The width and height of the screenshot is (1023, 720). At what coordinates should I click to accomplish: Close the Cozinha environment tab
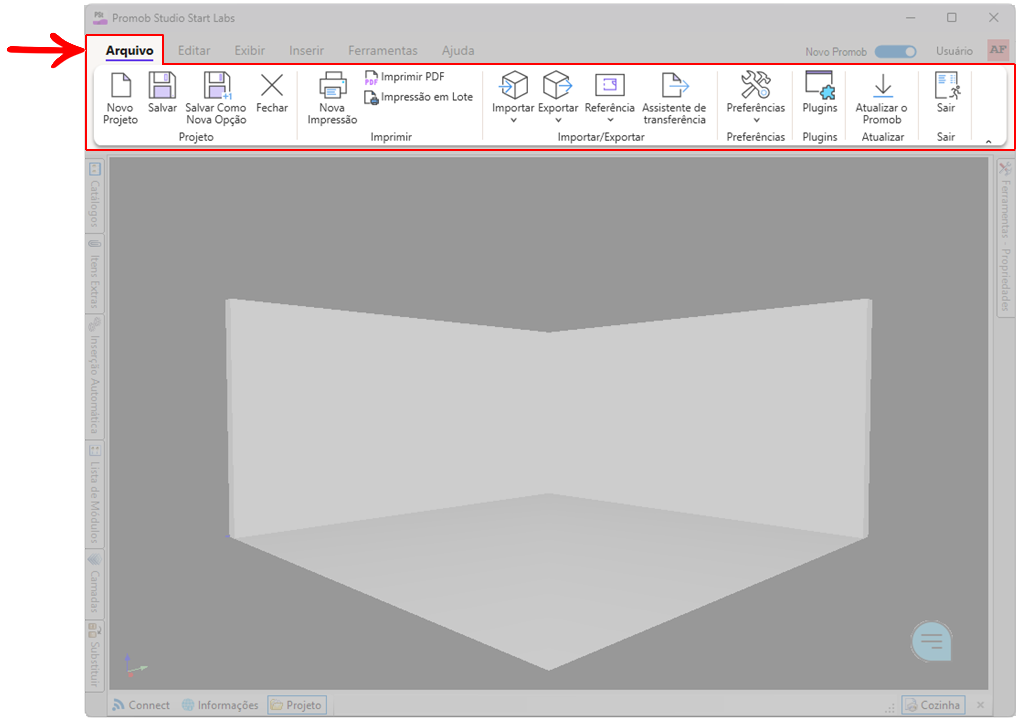click(980, 705)
